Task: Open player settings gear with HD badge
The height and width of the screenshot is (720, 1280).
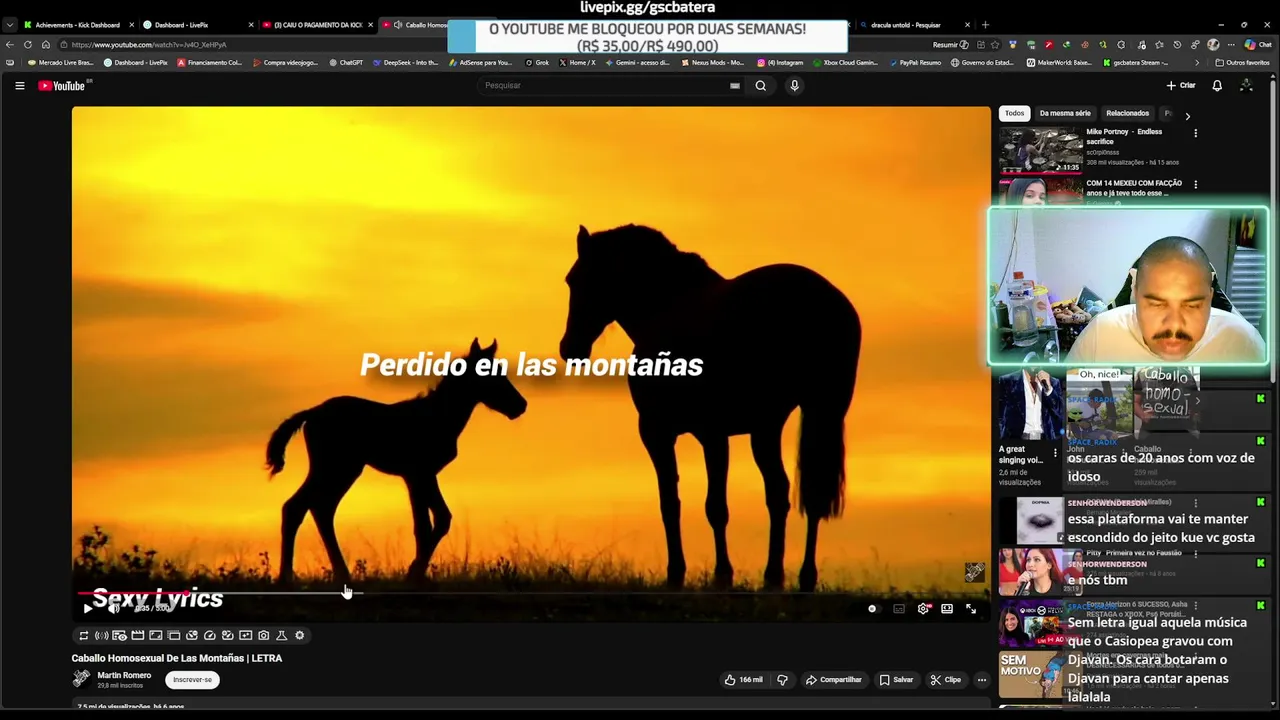Action: pos(923,608)
